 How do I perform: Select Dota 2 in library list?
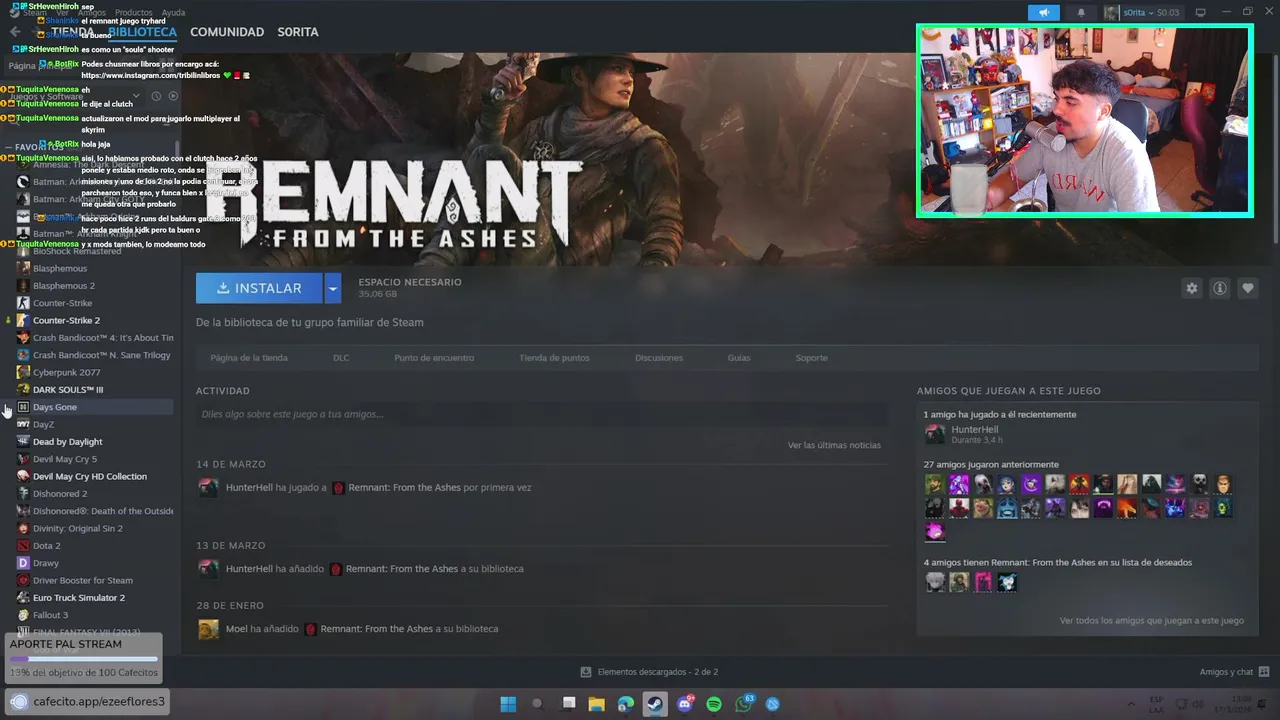pyautogui.click(x=94, y=546)
